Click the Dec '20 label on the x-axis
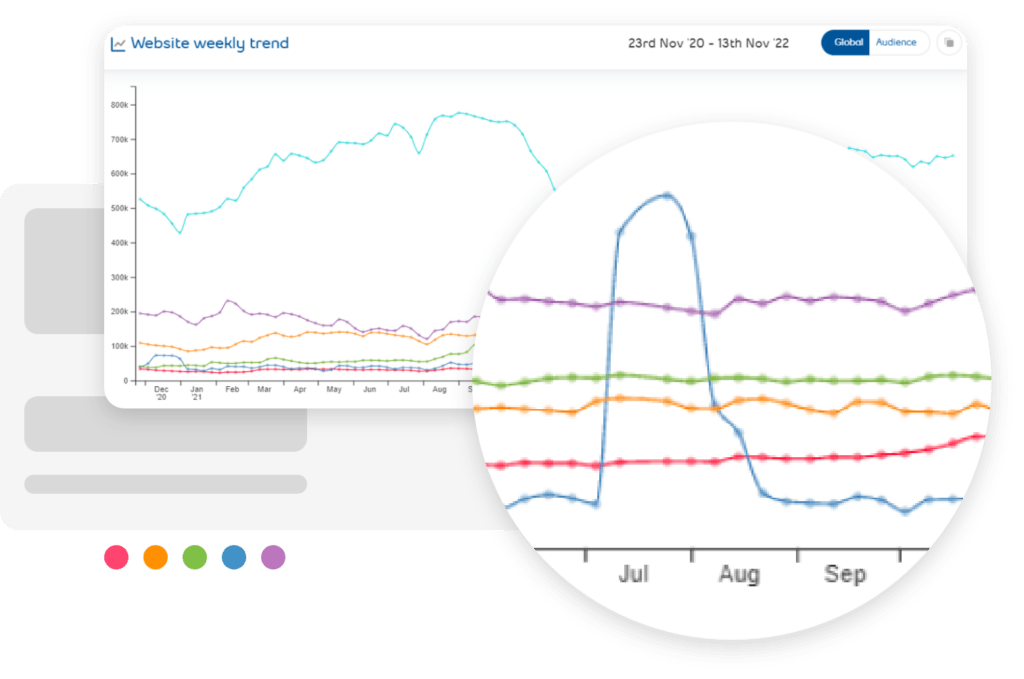This screenshot has height=679, width=1024. click(161, 393)
